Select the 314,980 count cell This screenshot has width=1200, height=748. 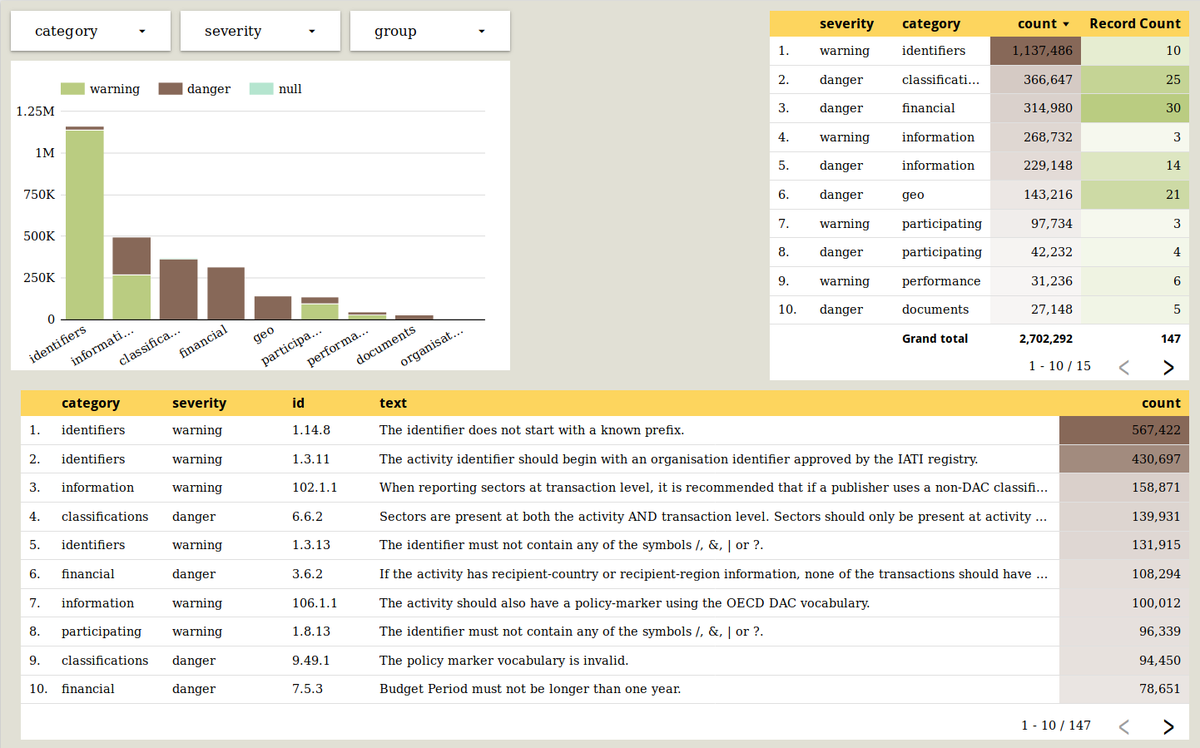[1036, 108]
